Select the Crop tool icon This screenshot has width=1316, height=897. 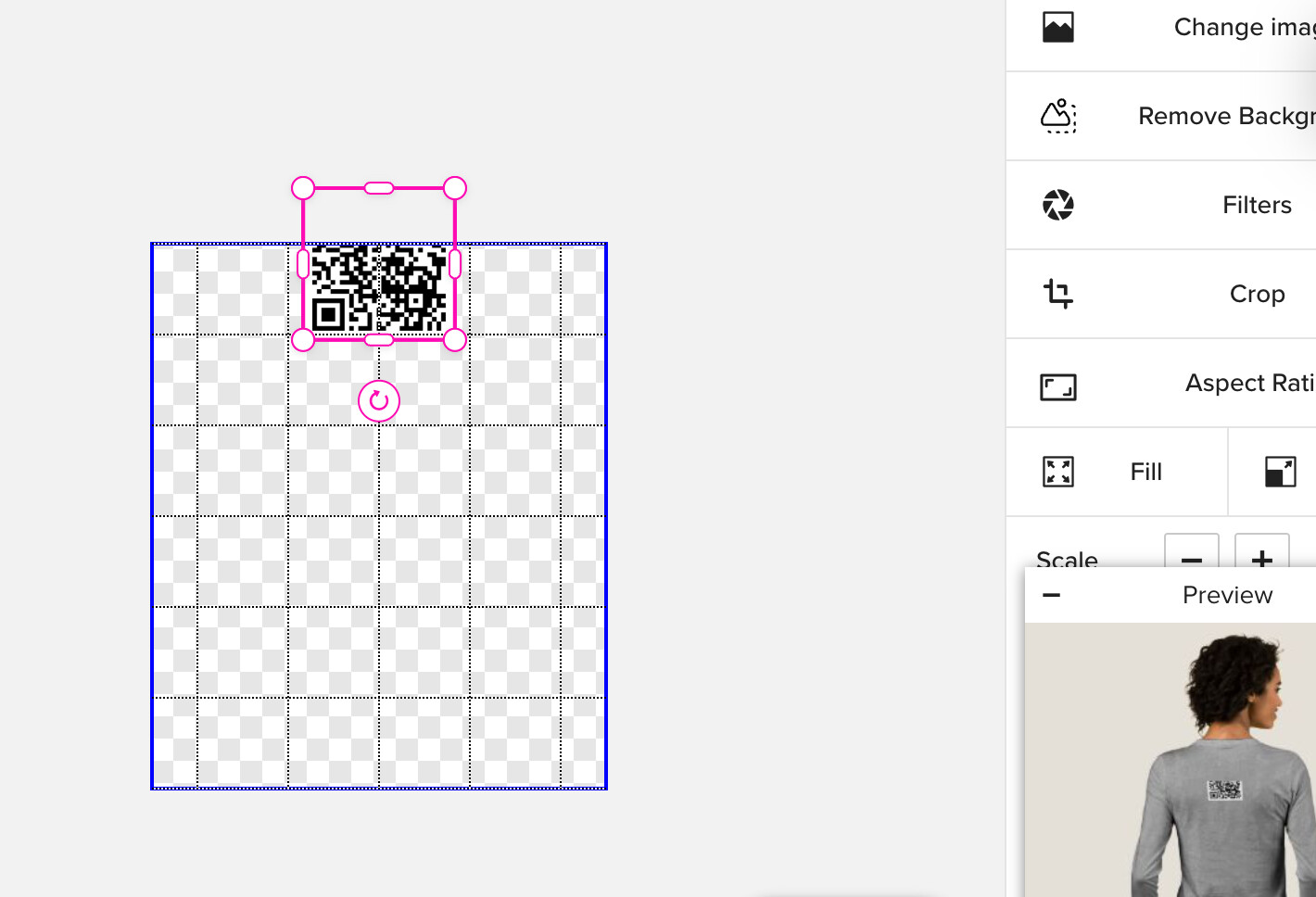(1057, 294)
